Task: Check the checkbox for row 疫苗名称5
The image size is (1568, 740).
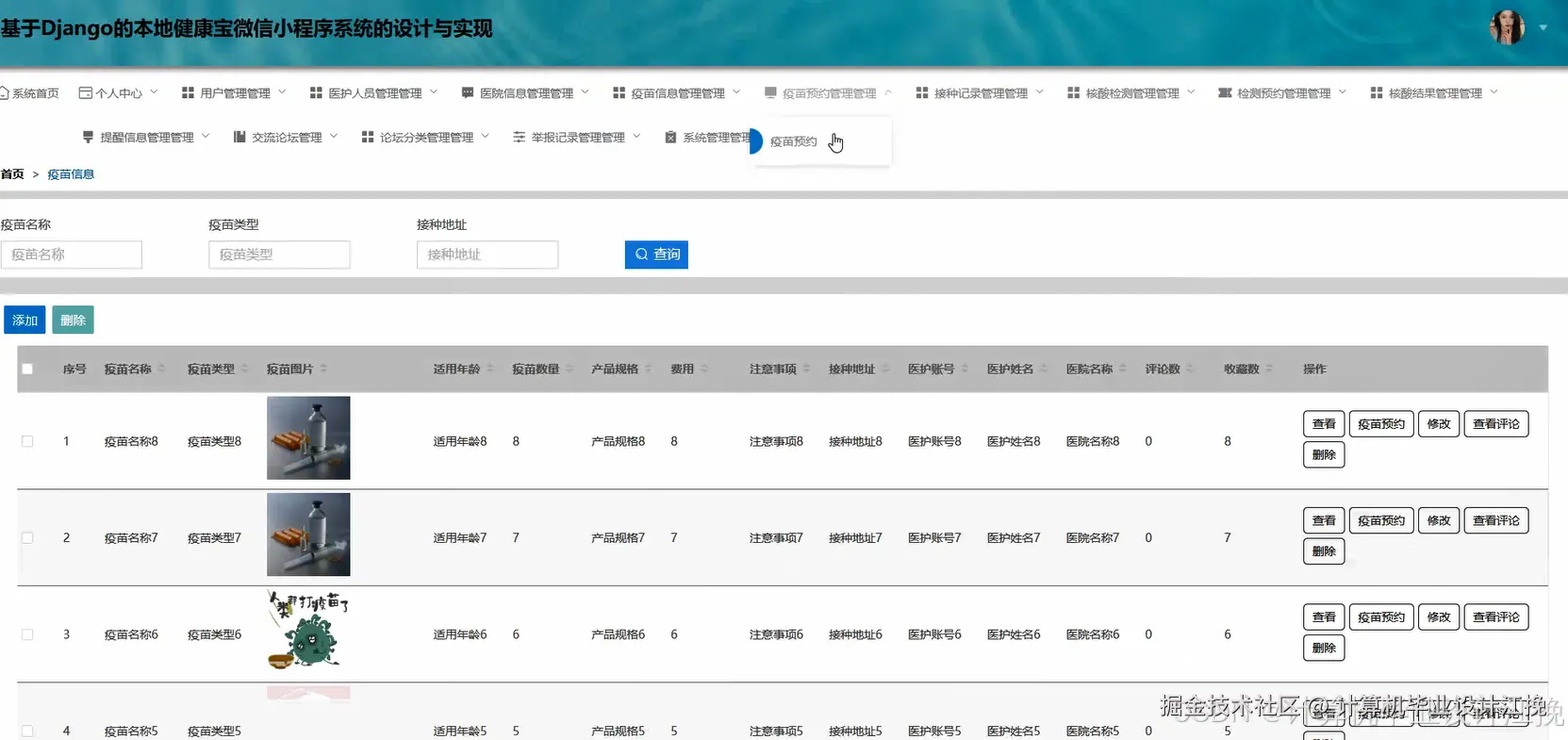Action: pyautogui.click(x=27, y=731)
